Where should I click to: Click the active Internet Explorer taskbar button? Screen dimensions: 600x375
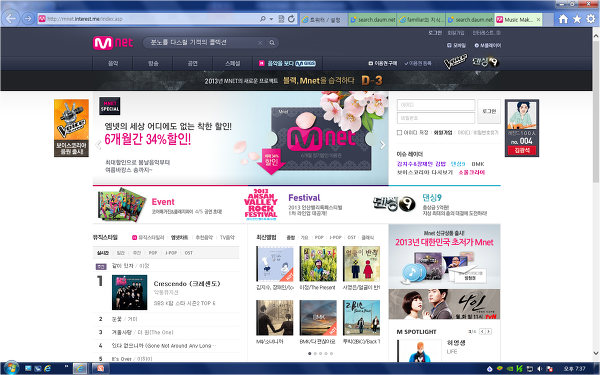click(x=80, y=368)
